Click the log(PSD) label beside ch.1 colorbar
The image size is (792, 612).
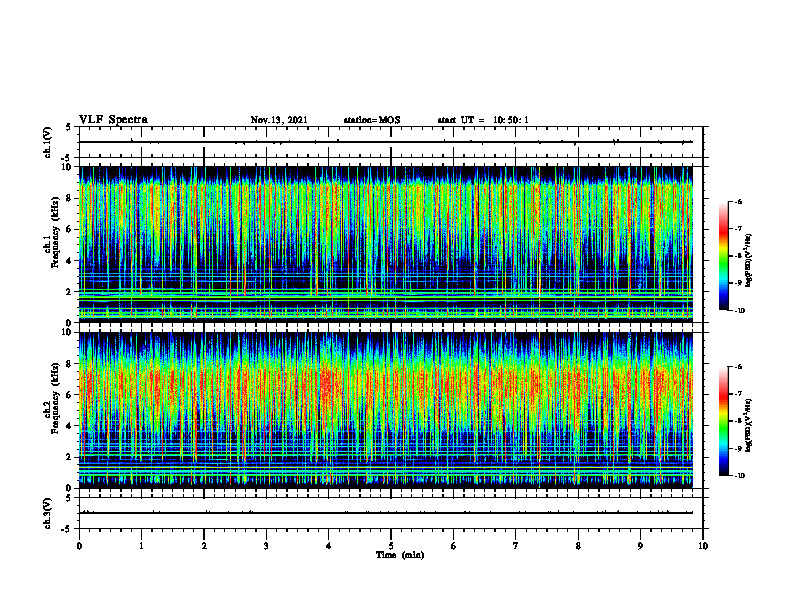tap(749, 260)
